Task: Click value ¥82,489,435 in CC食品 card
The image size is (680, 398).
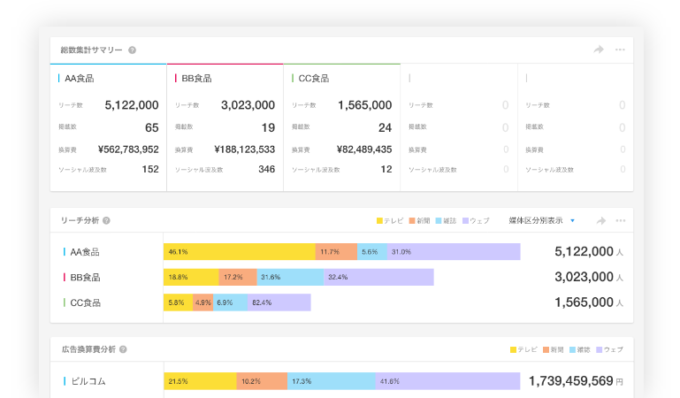Action: click(x=364, y=150)
